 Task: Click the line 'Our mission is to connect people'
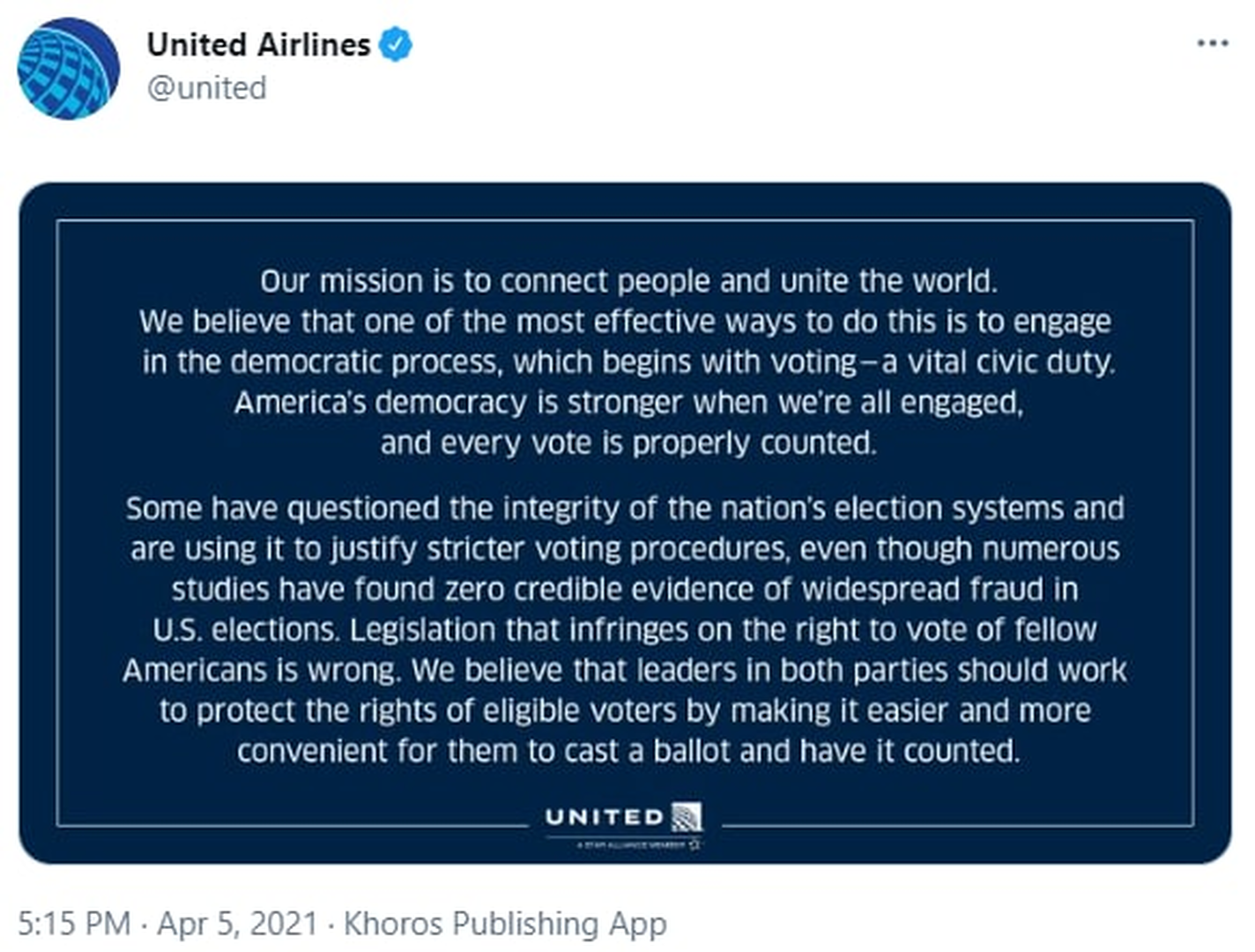[x=627, y=281]
